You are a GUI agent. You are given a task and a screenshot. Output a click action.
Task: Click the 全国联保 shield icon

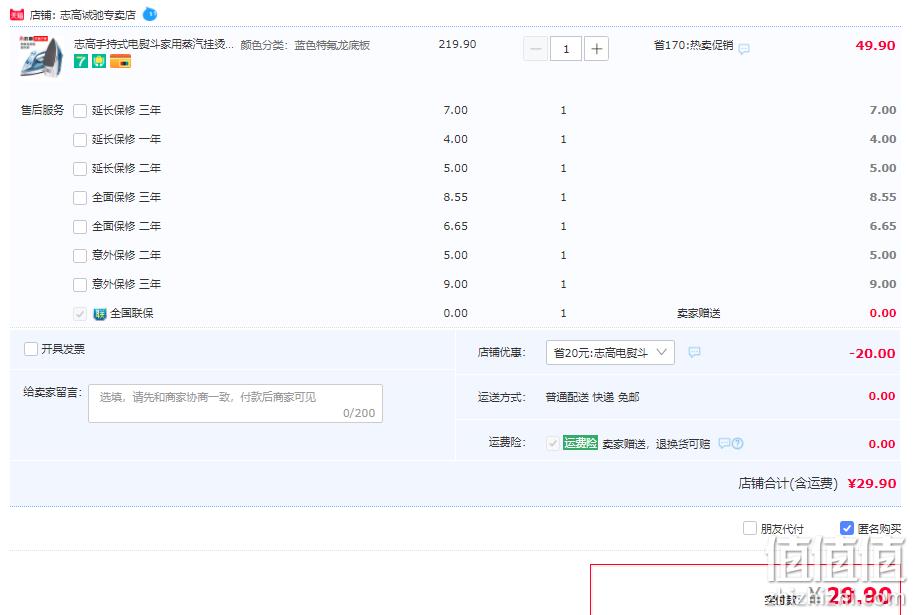click(100, 314)
